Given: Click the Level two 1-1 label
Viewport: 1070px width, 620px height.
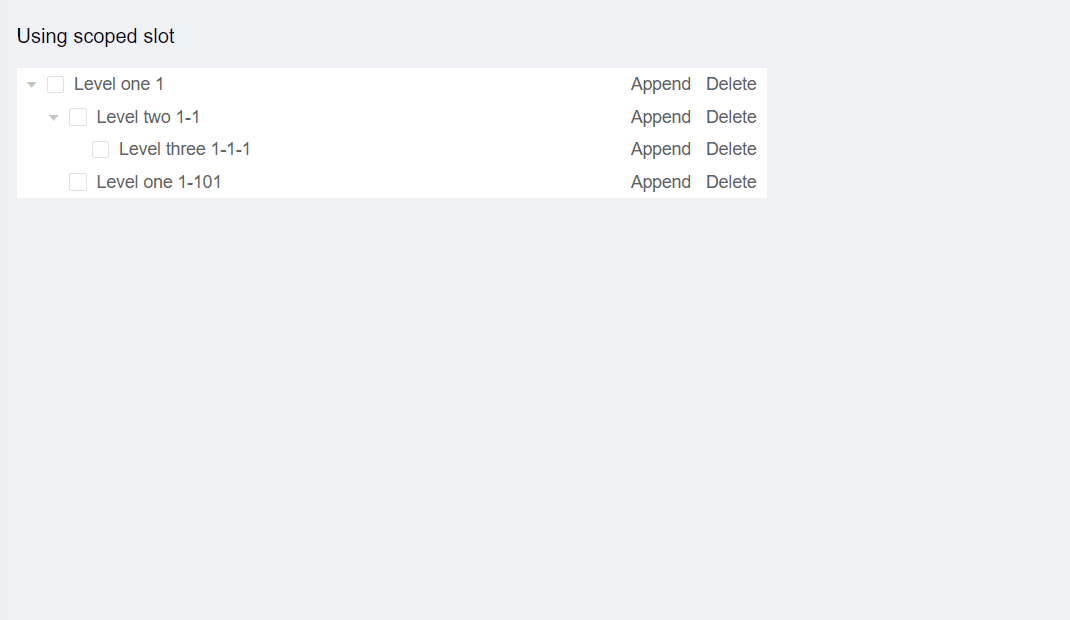Looking at the screenshot, I should coord(148,117).
